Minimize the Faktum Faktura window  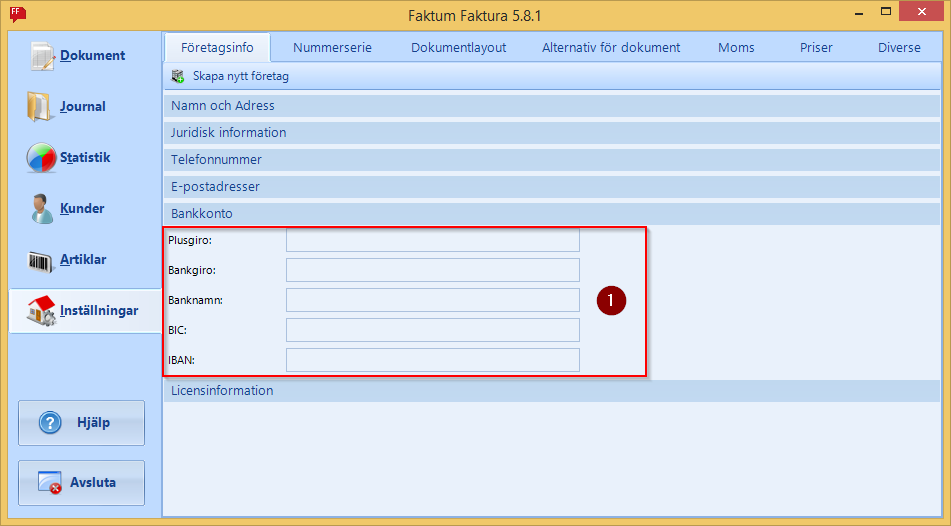pos(859,12)
